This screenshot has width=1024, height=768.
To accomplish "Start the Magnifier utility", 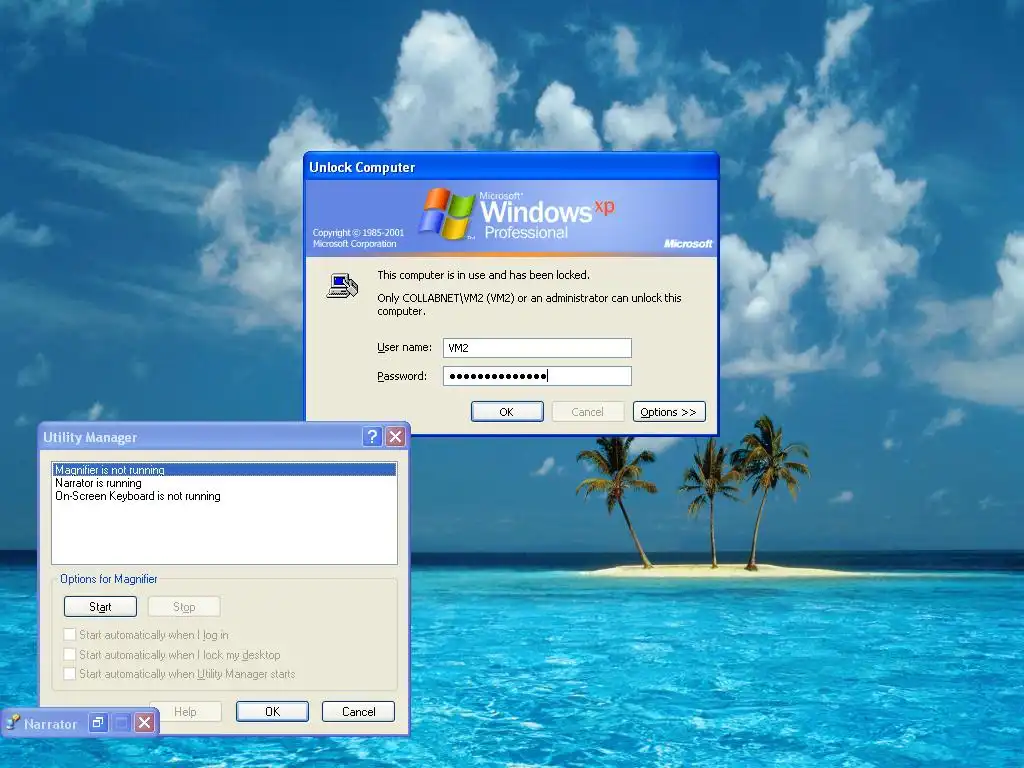I will 101,607.
